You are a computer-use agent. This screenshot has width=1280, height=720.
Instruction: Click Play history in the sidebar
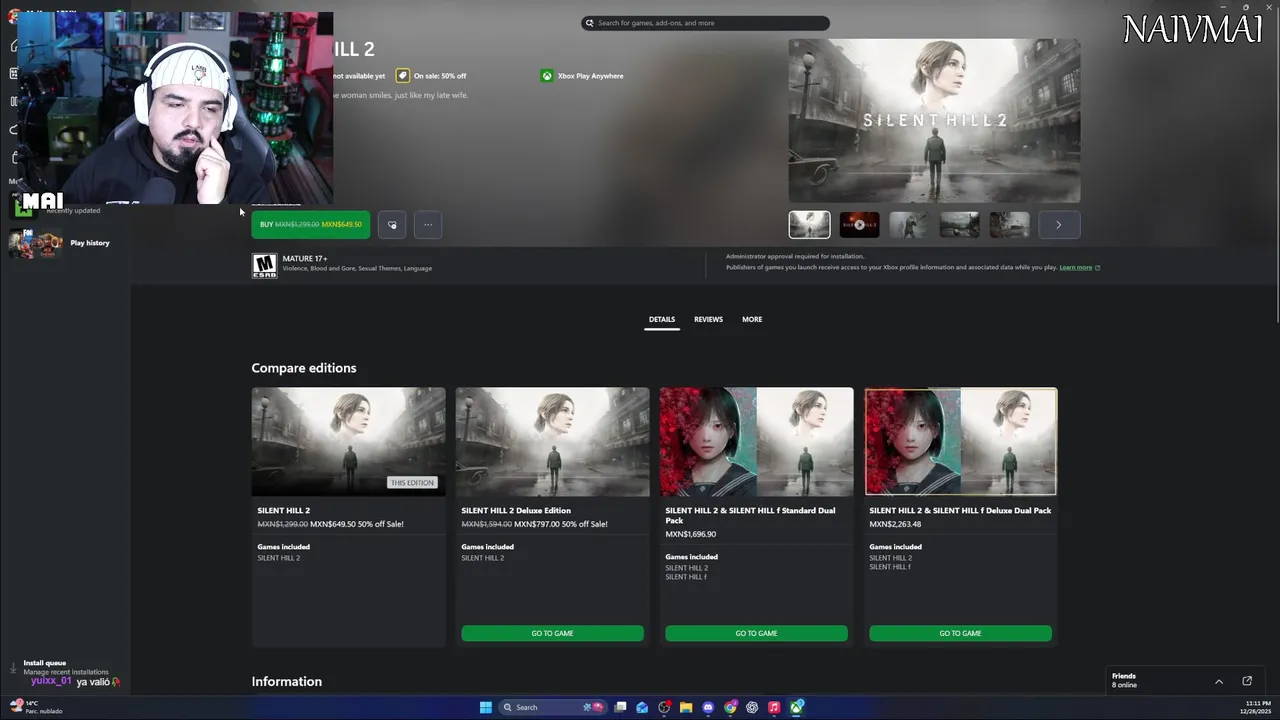[90, 243]
